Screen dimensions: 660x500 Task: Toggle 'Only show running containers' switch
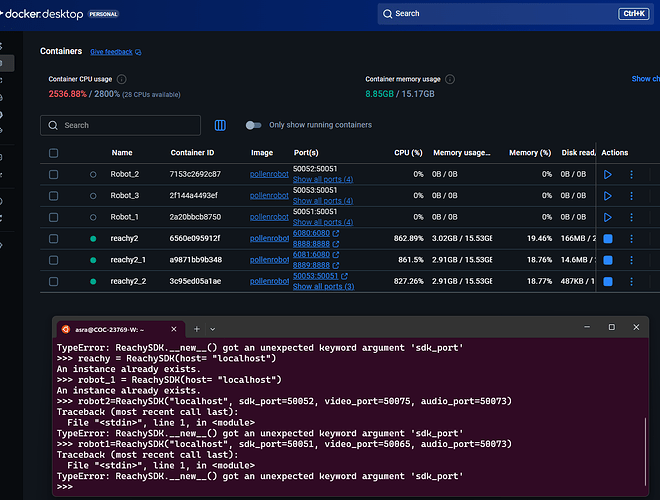coord(254,125)
